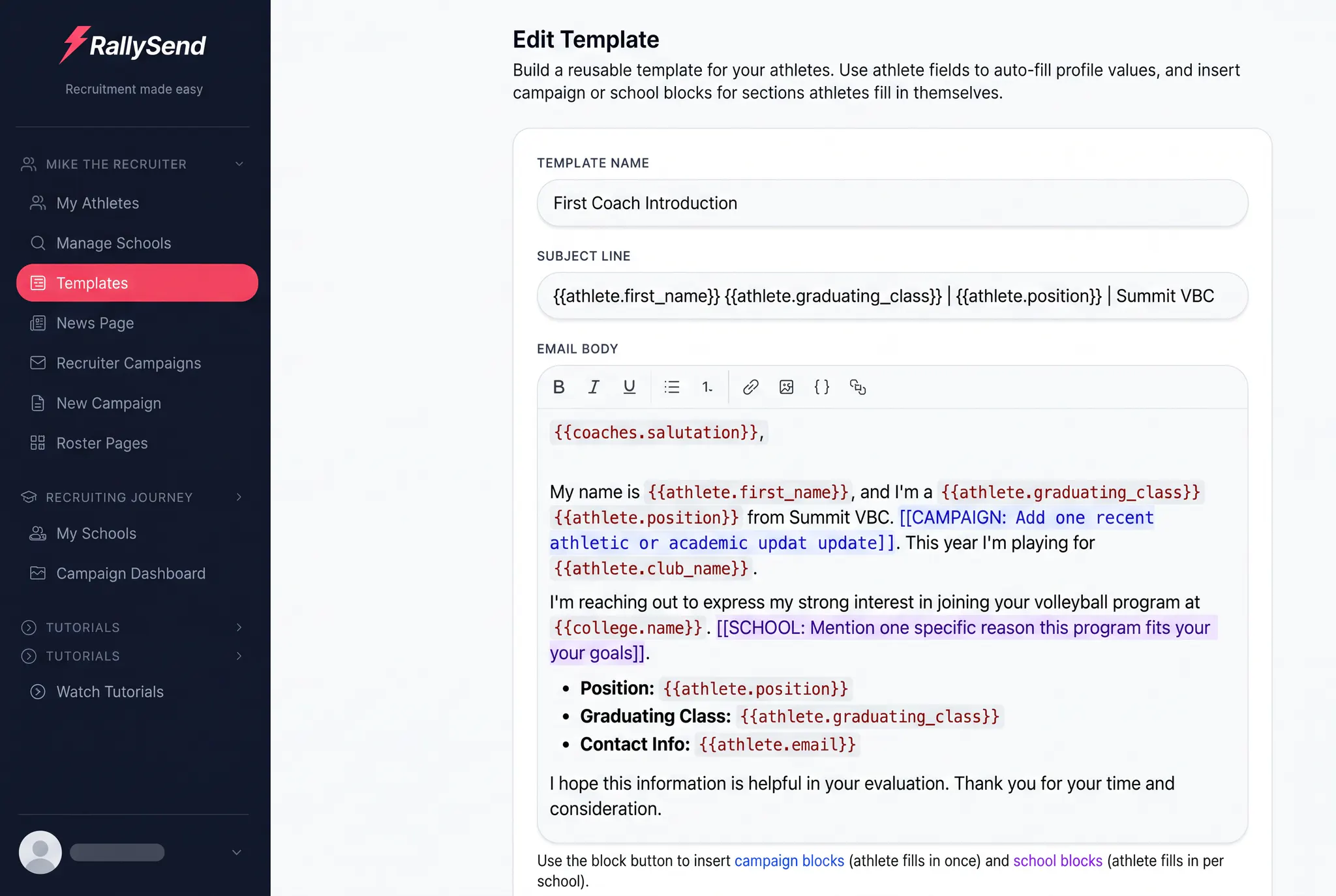
Task: Open My Athletes page
Action: [137, 203]
